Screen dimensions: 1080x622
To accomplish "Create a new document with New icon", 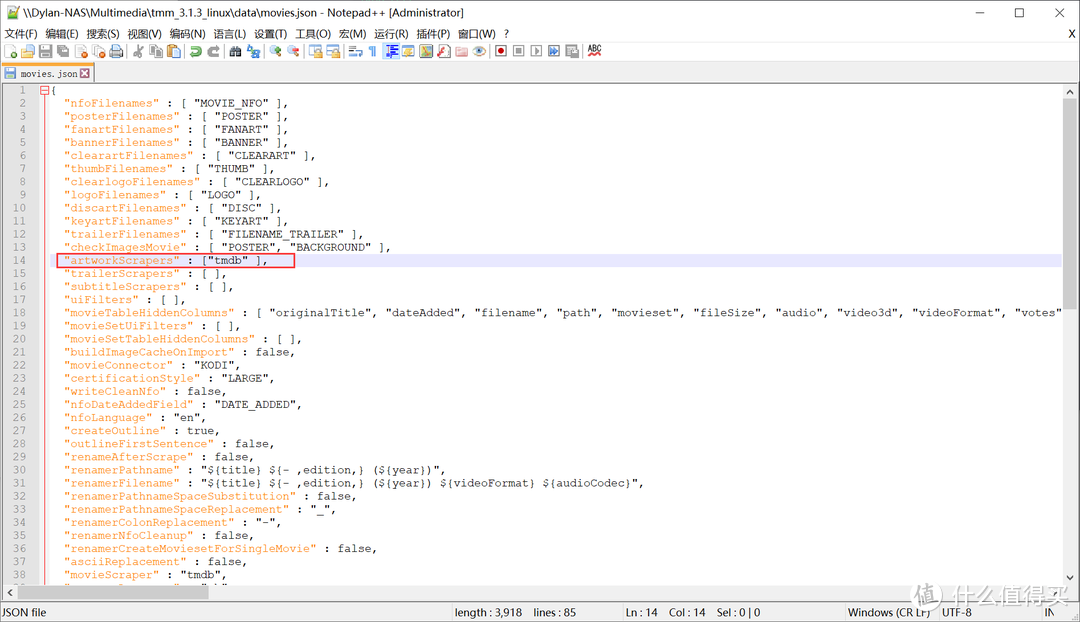I will [x=10, y=51].
